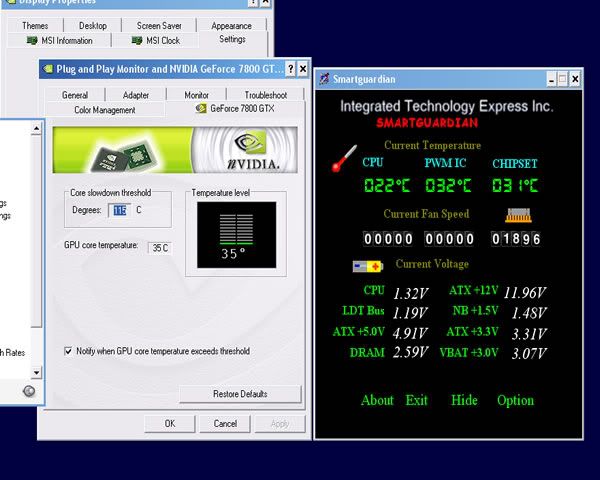Viewport: 600px width, 480px height.
Task: Switch to the Monitor tab
Action: (197, 95)
